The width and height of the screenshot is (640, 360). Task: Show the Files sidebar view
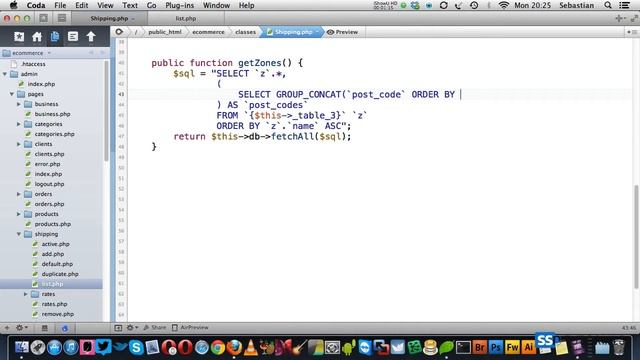click(55, 37)
